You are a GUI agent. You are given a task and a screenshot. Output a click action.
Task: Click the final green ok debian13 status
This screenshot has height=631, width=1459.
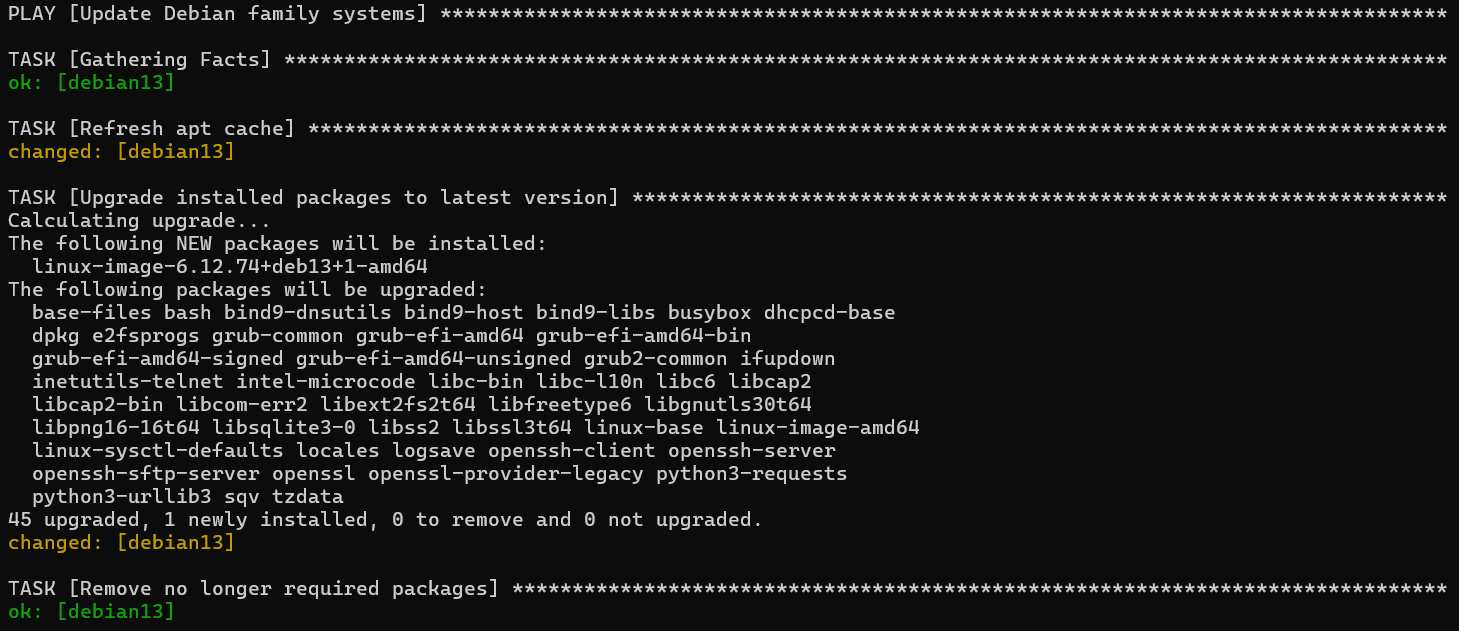(91, 612)
